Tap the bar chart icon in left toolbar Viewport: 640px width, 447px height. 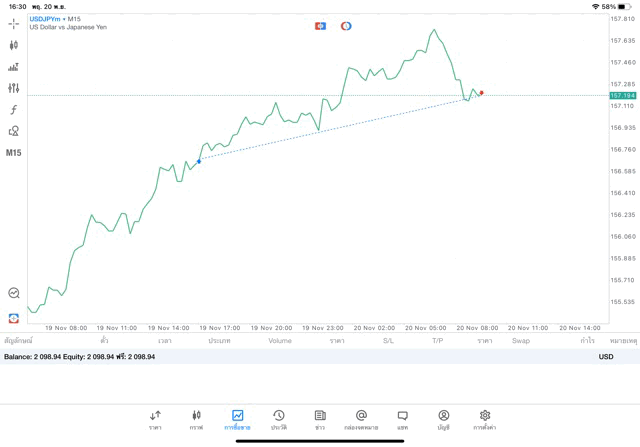pyautogui.click(x=13, y=67)
